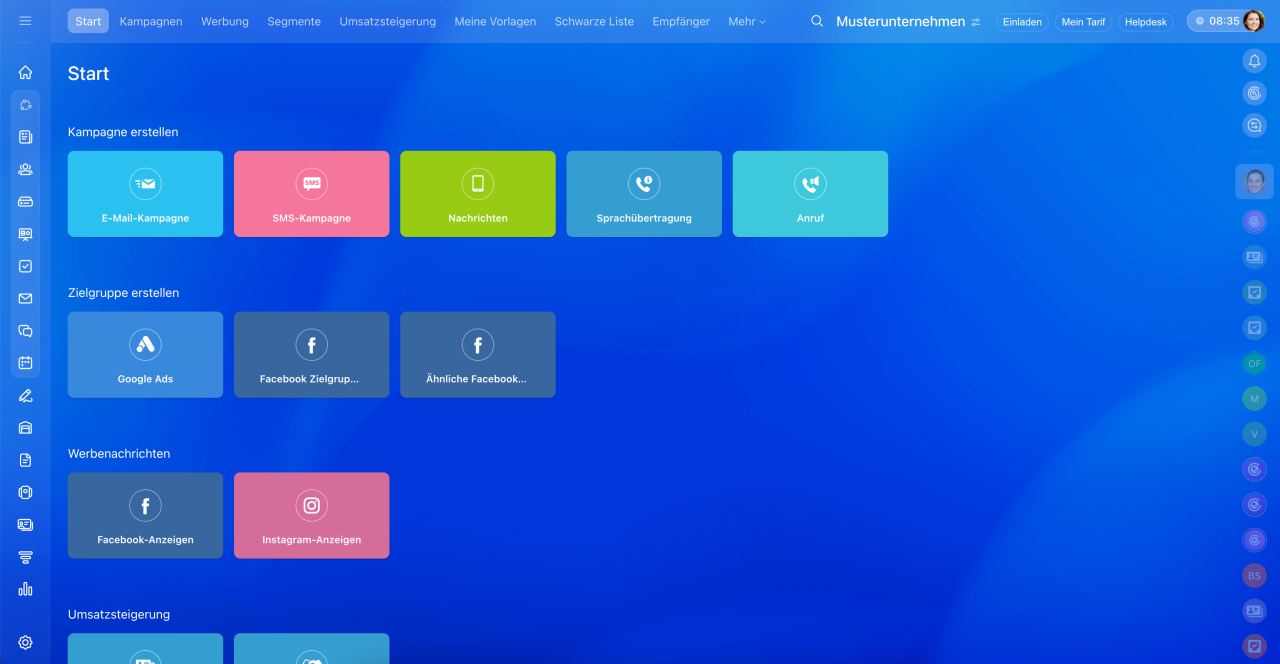Open the settings gear at the sidebar bottom
This screenshot has width=1280, height=664.
click(x=25, y=642)
